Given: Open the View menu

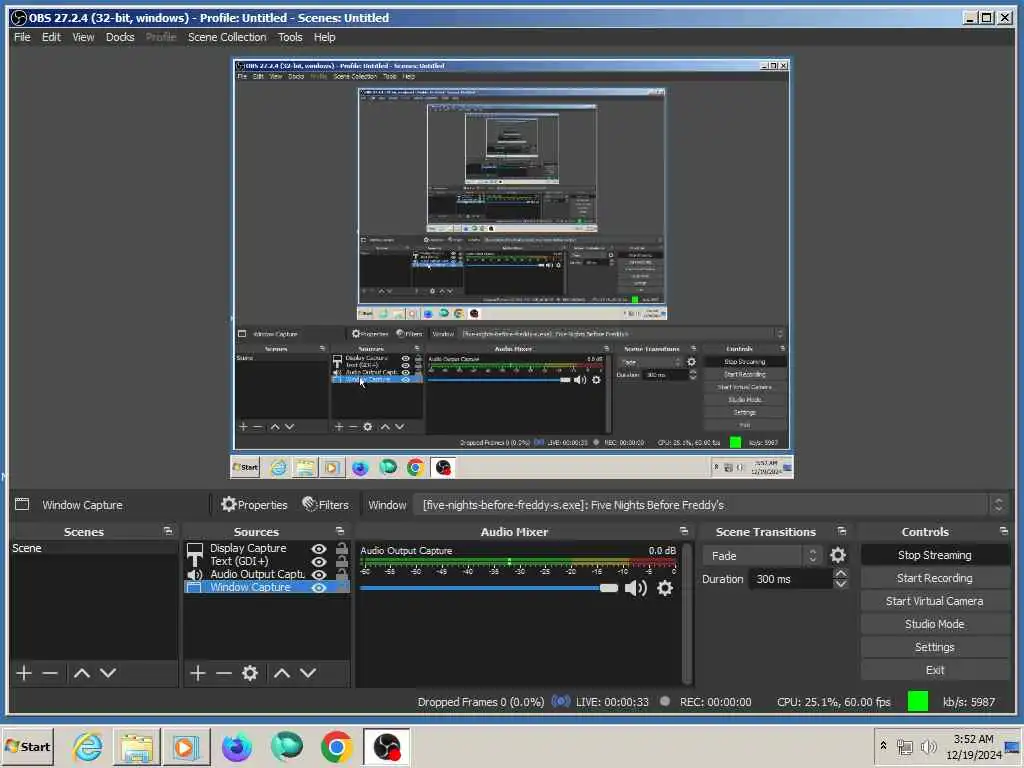Looking at the screenshot, I should click(x=83, y=37).
